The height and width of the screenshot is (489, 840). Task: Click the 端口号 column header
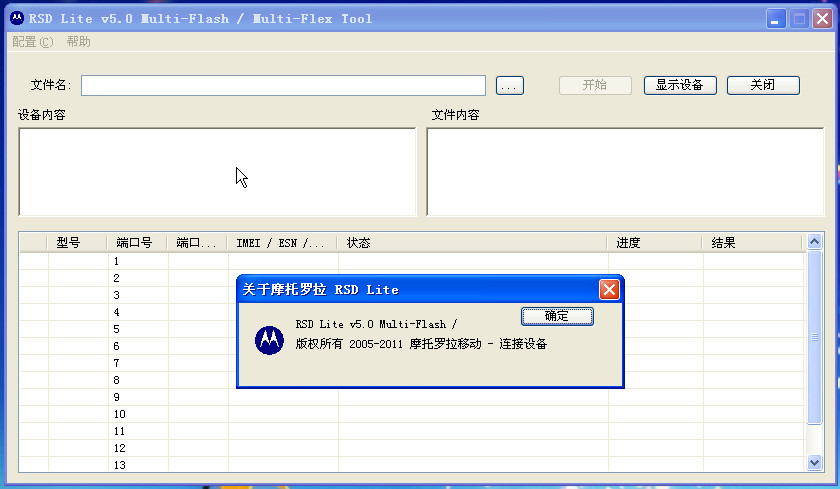point(137,243)
